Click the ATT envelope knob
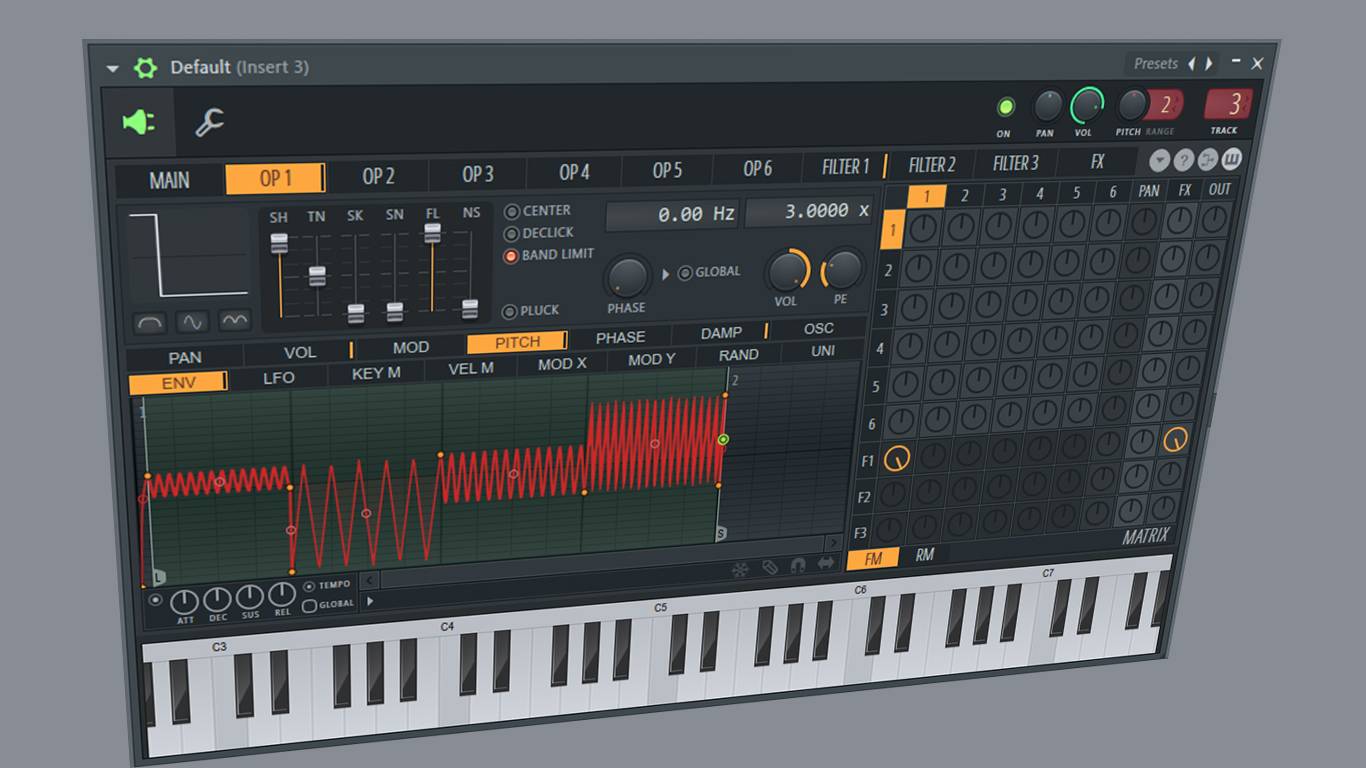1366x768 pixels. [185, 602]
